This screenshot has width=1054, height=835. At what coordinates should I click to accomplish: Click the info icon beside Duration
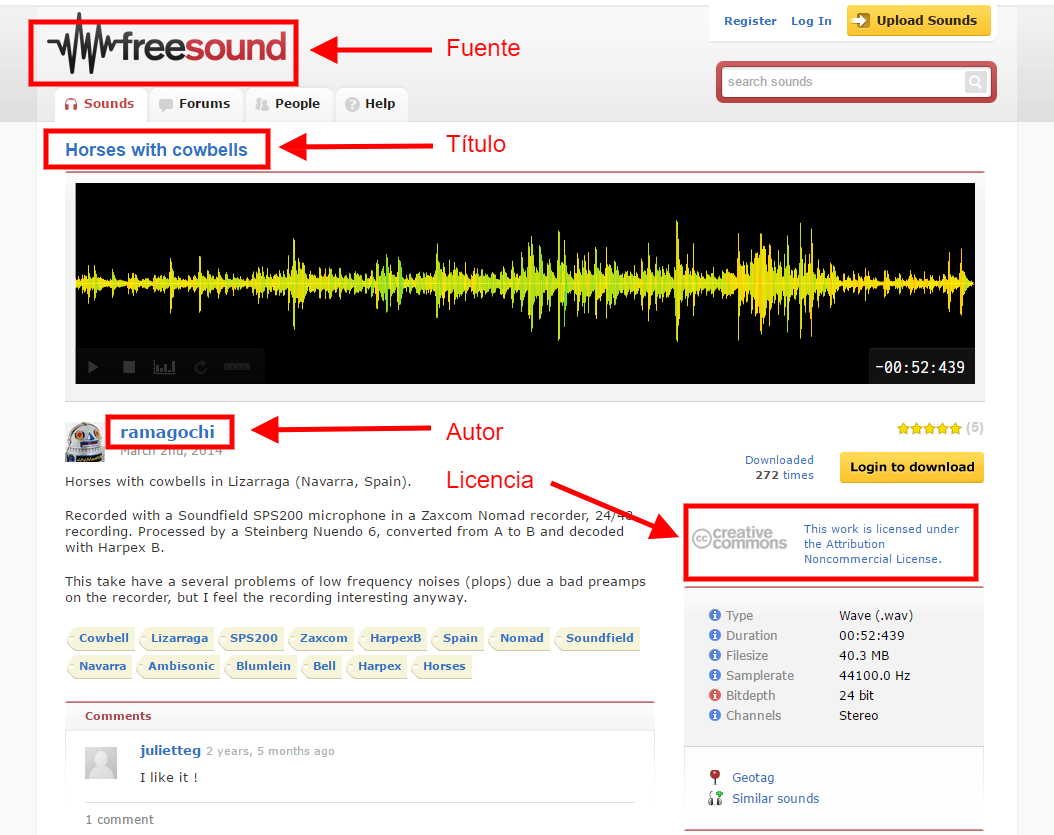[715, 635]
